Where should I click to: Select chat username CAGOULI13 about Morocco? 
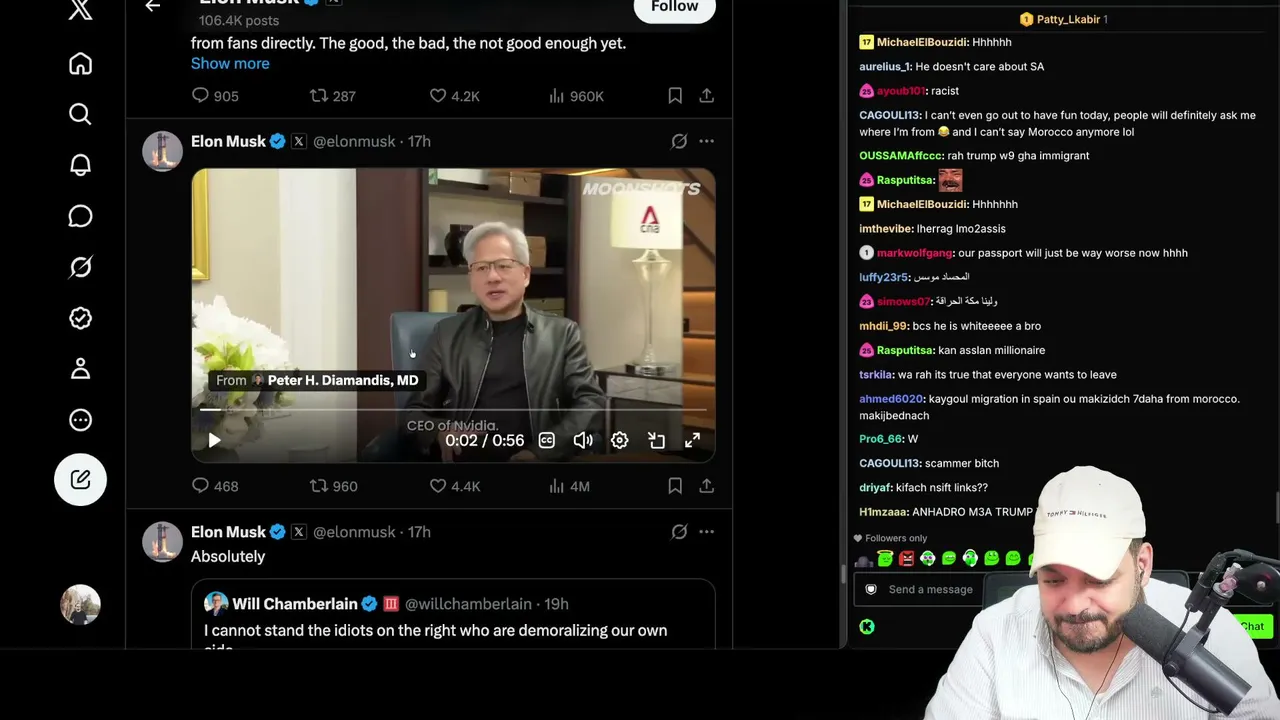coord(889,116)
